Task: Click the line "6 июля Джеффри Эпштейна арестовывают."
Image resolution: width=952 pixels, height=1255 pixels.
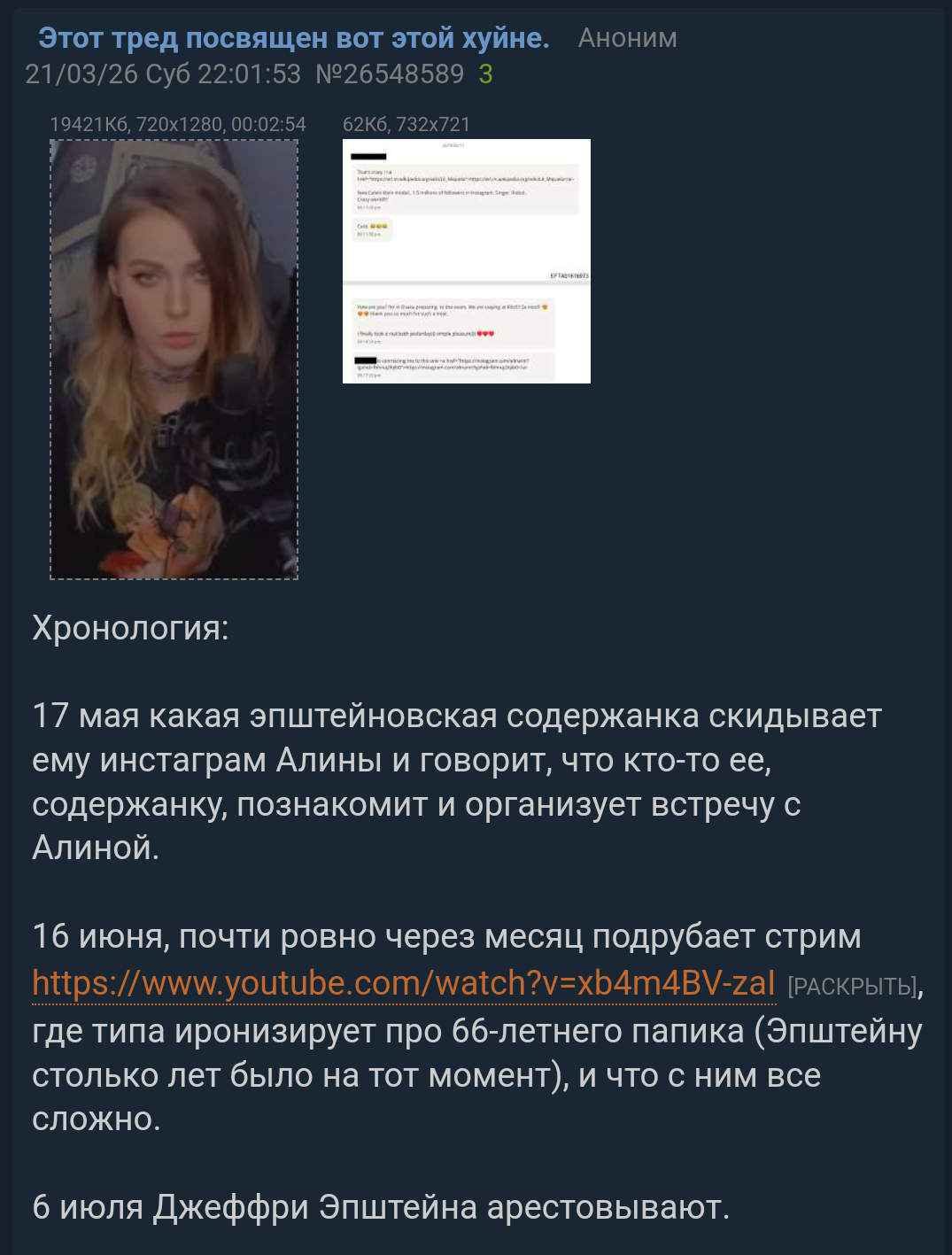Action: (381, 1207)
